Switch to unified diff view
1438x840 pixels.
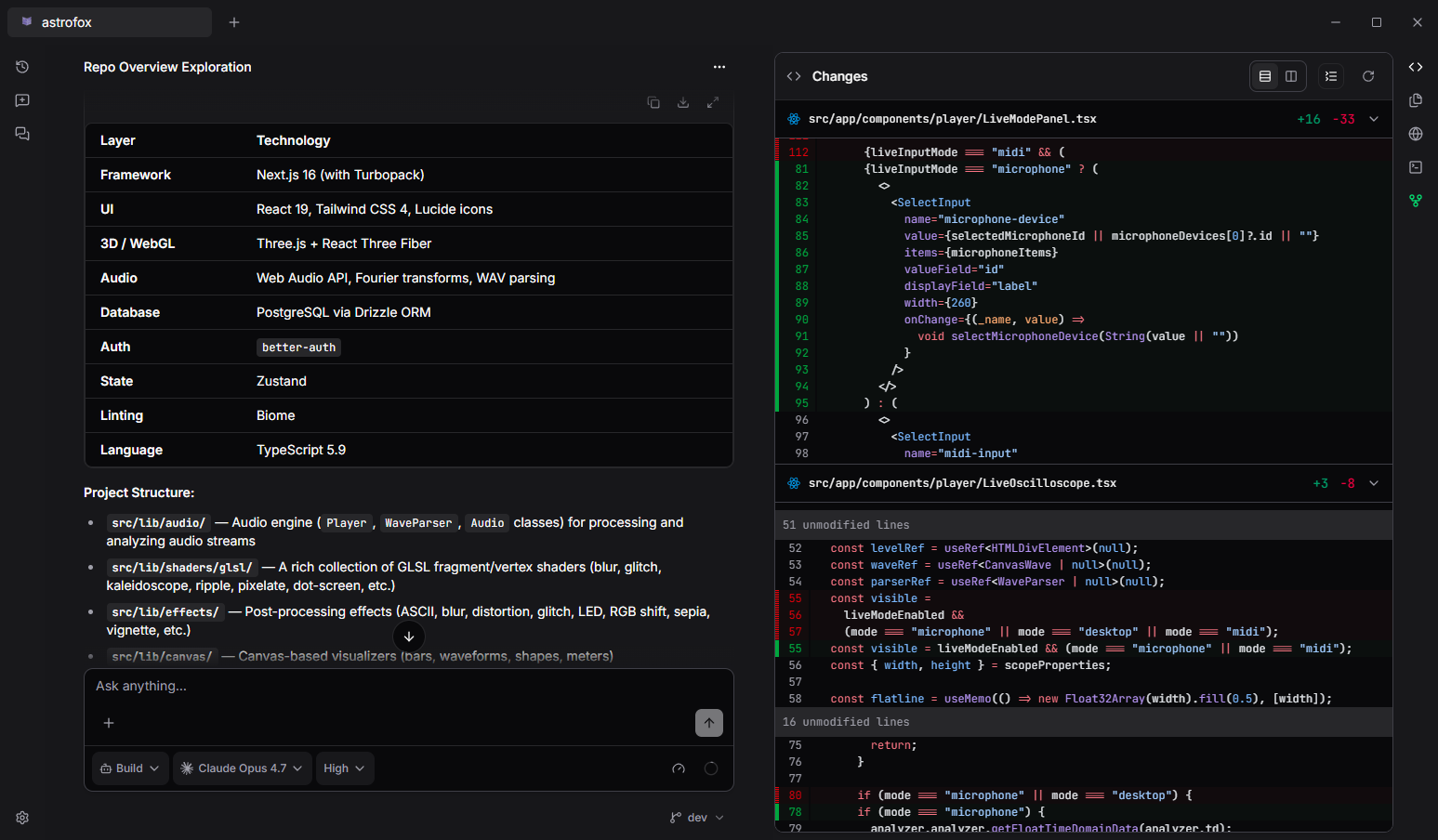[1265, 76]
